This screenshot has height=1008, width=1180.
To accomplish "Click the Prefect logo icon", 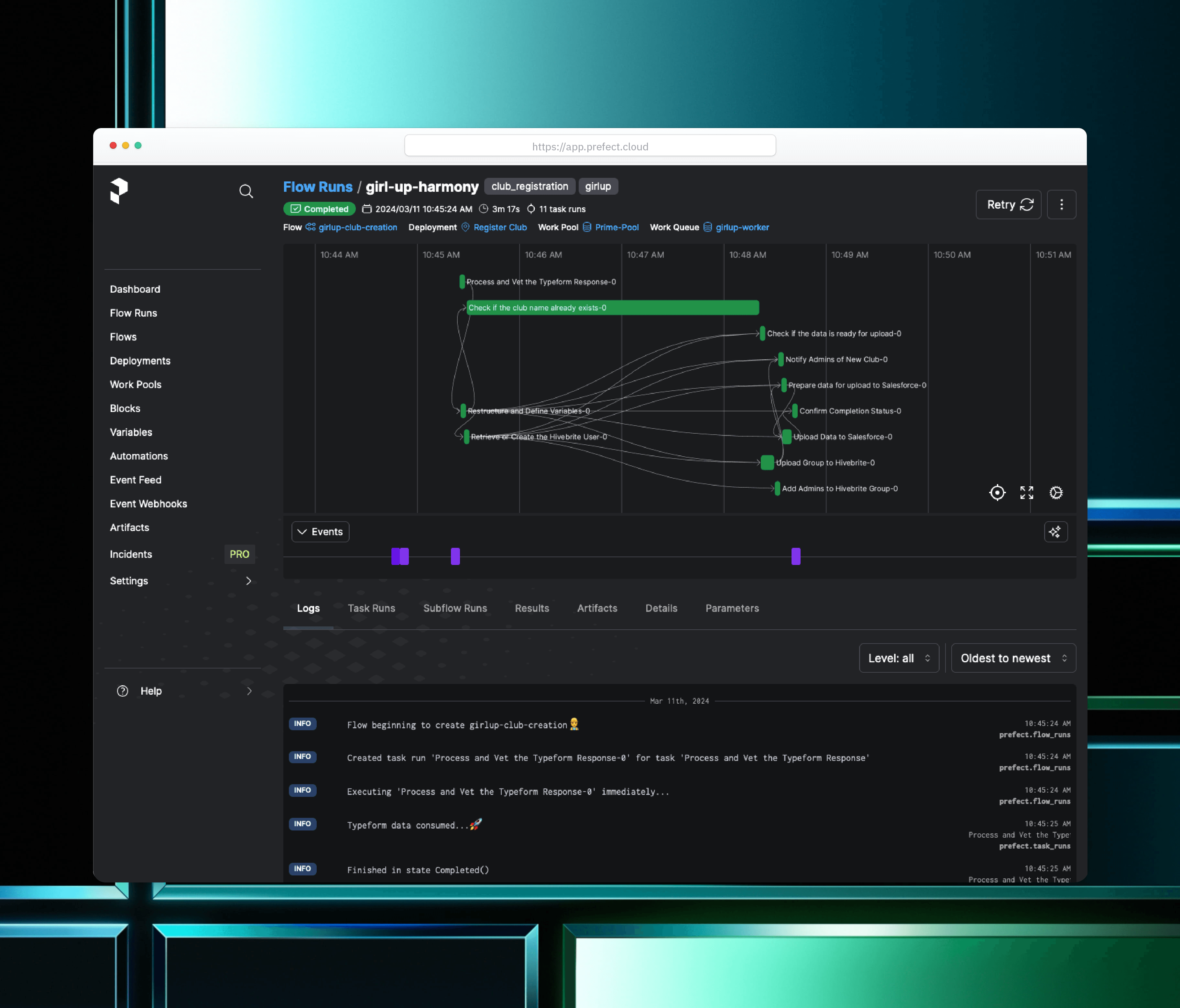I will [119, 191].
